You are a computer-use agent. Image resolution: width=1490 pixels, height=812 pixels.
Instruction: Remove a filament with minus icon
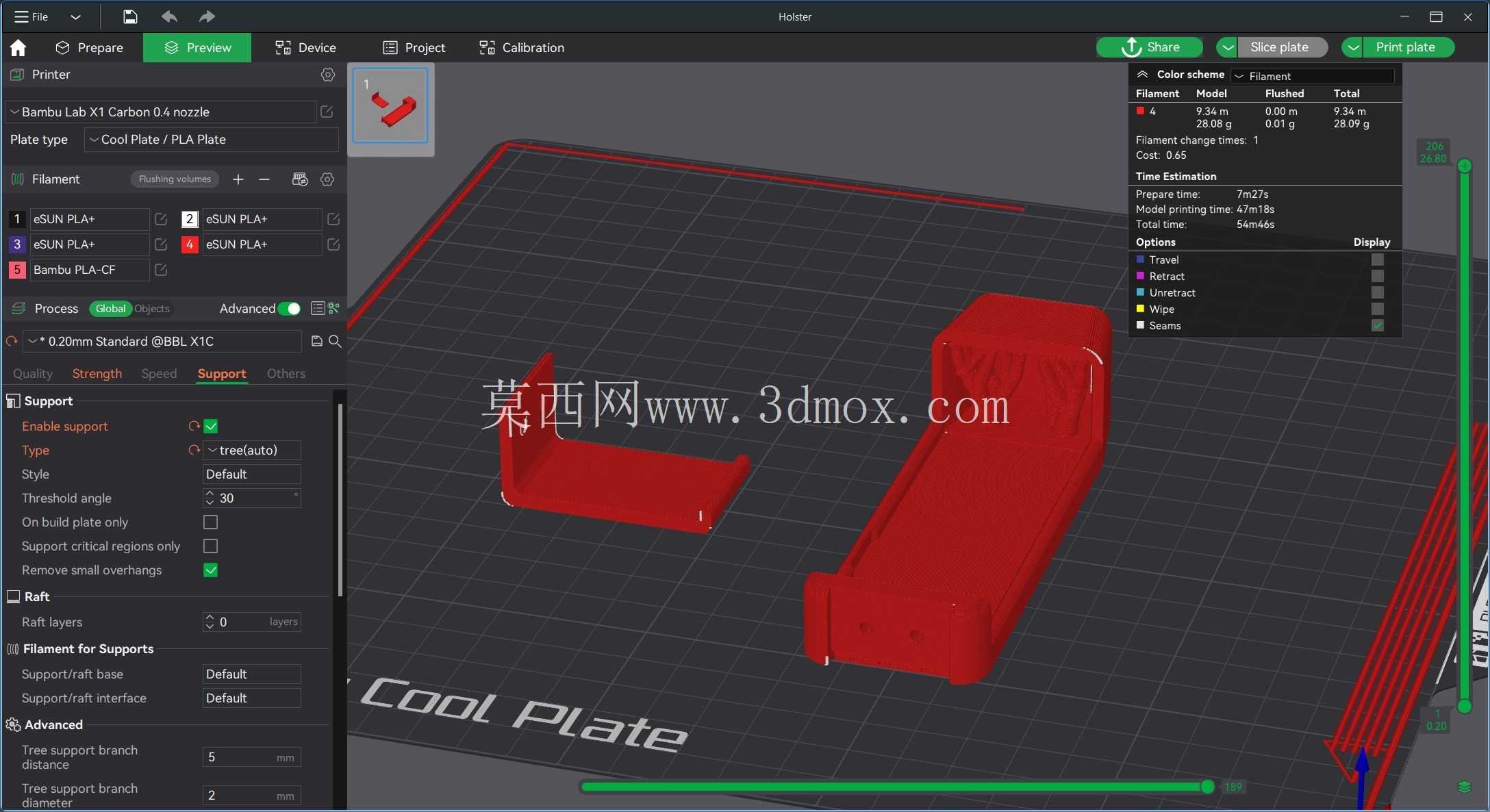click(264, 179)
